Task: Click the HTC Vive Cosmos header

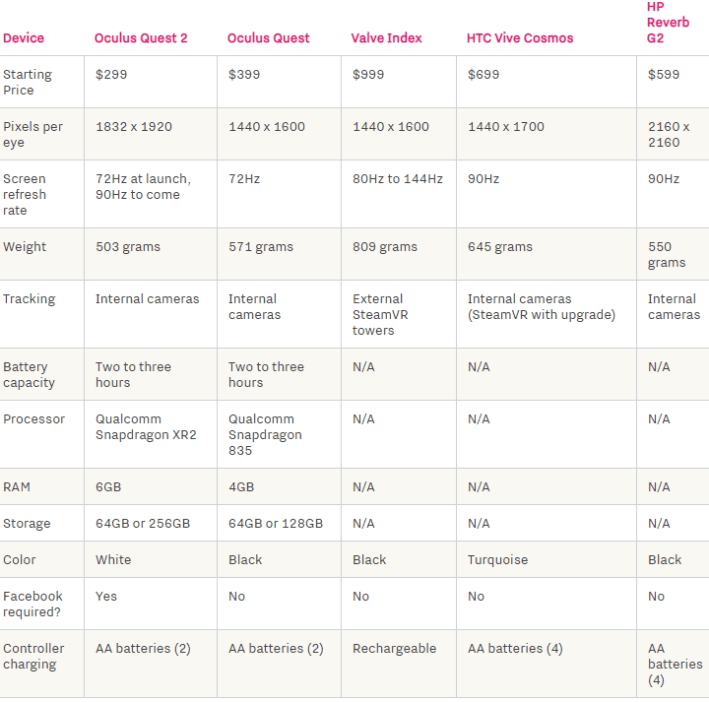Action: click(x=520, y=38)
